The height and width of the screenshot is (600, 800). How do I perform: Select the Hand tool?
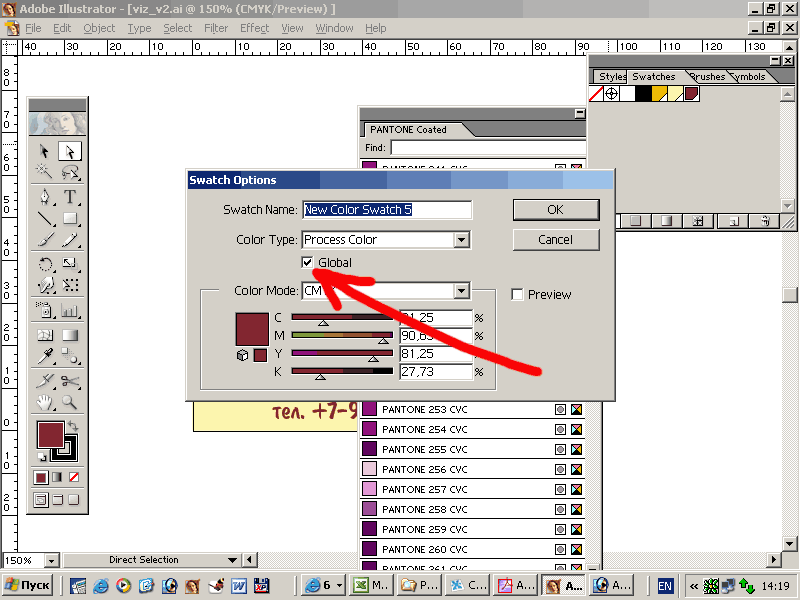click(44, 402)
